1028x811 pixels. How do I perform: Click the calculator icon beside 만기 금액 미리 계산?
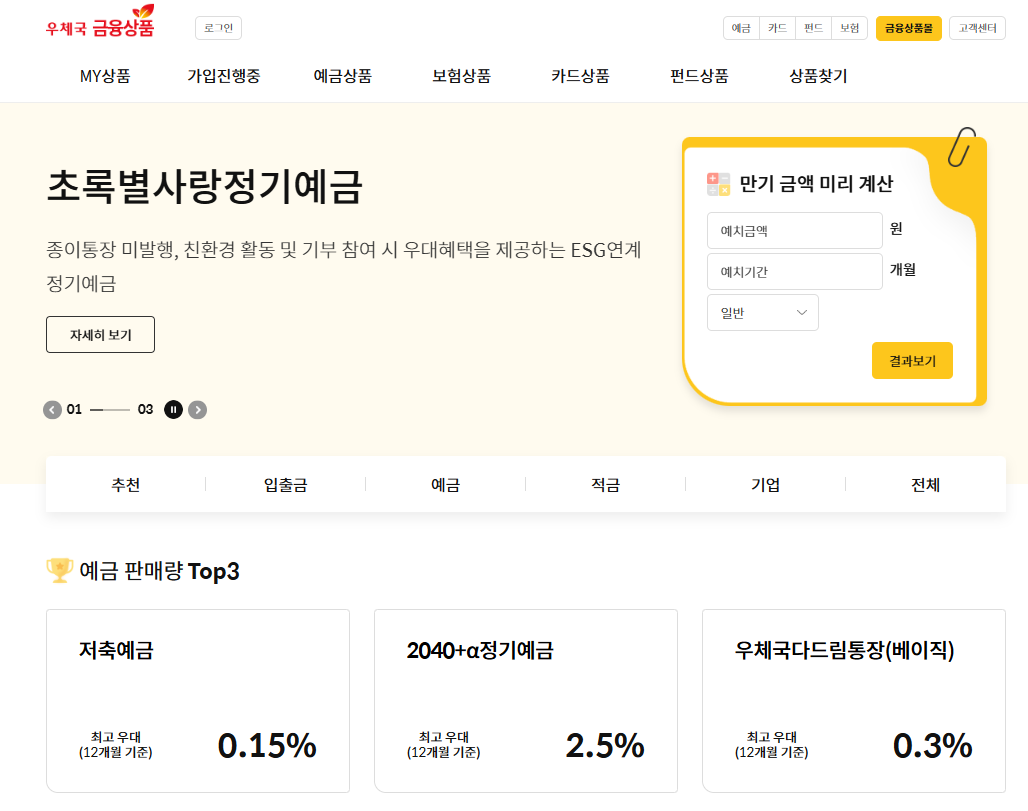(719, 184)
